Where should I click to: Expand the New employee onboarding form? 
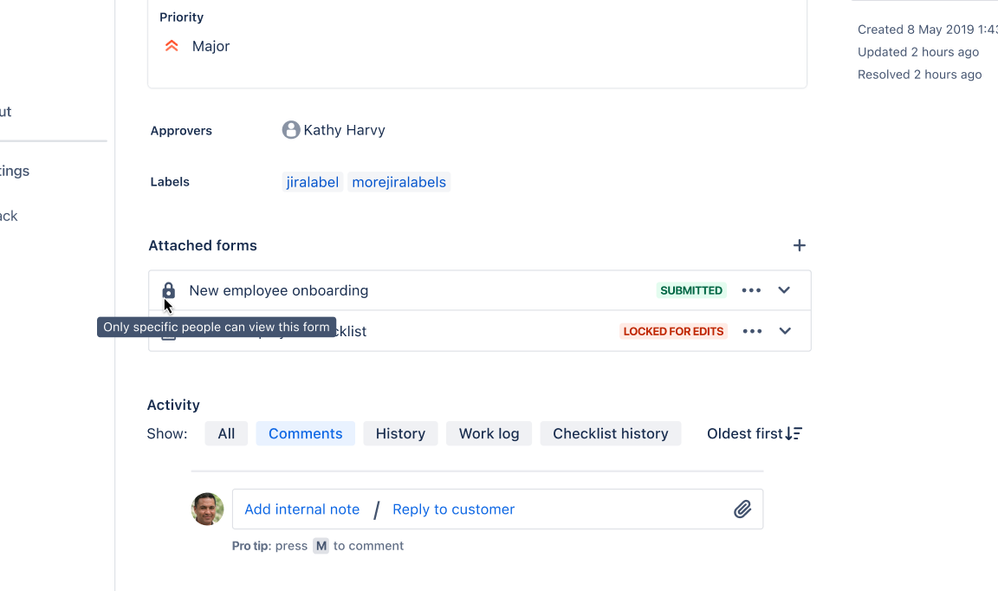tap(784, 290)
